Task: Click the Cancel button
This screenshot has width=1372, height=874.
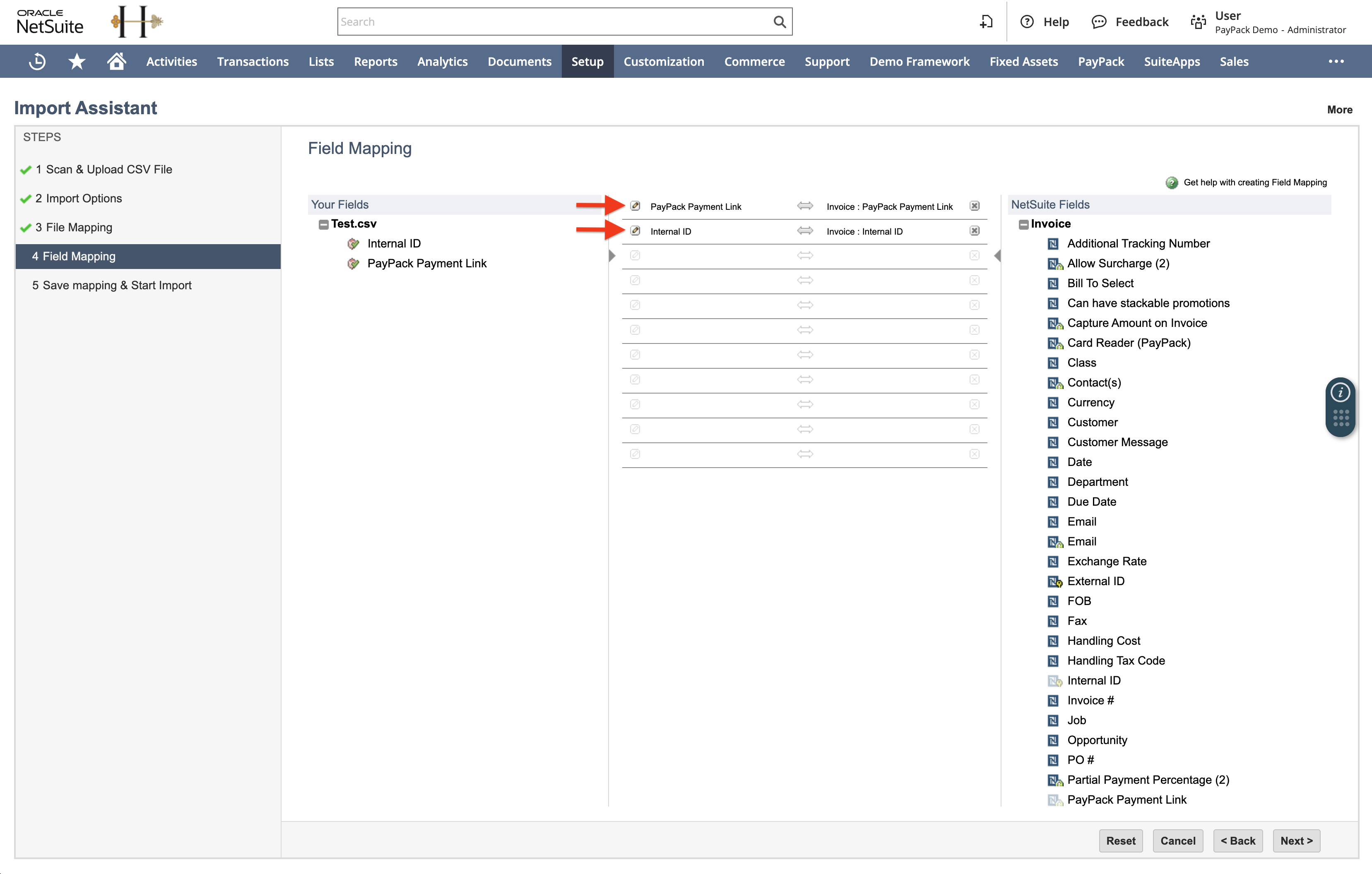Action: [1178, 840]
